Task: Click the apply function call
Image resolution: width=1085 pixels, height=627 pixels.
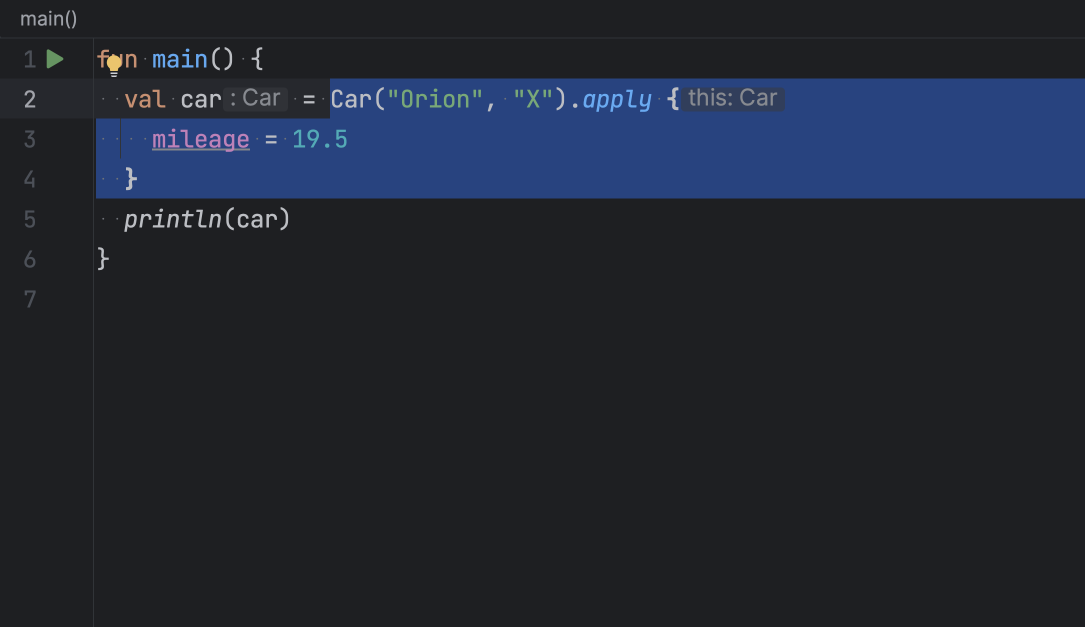Action: (x=617, y=99)
